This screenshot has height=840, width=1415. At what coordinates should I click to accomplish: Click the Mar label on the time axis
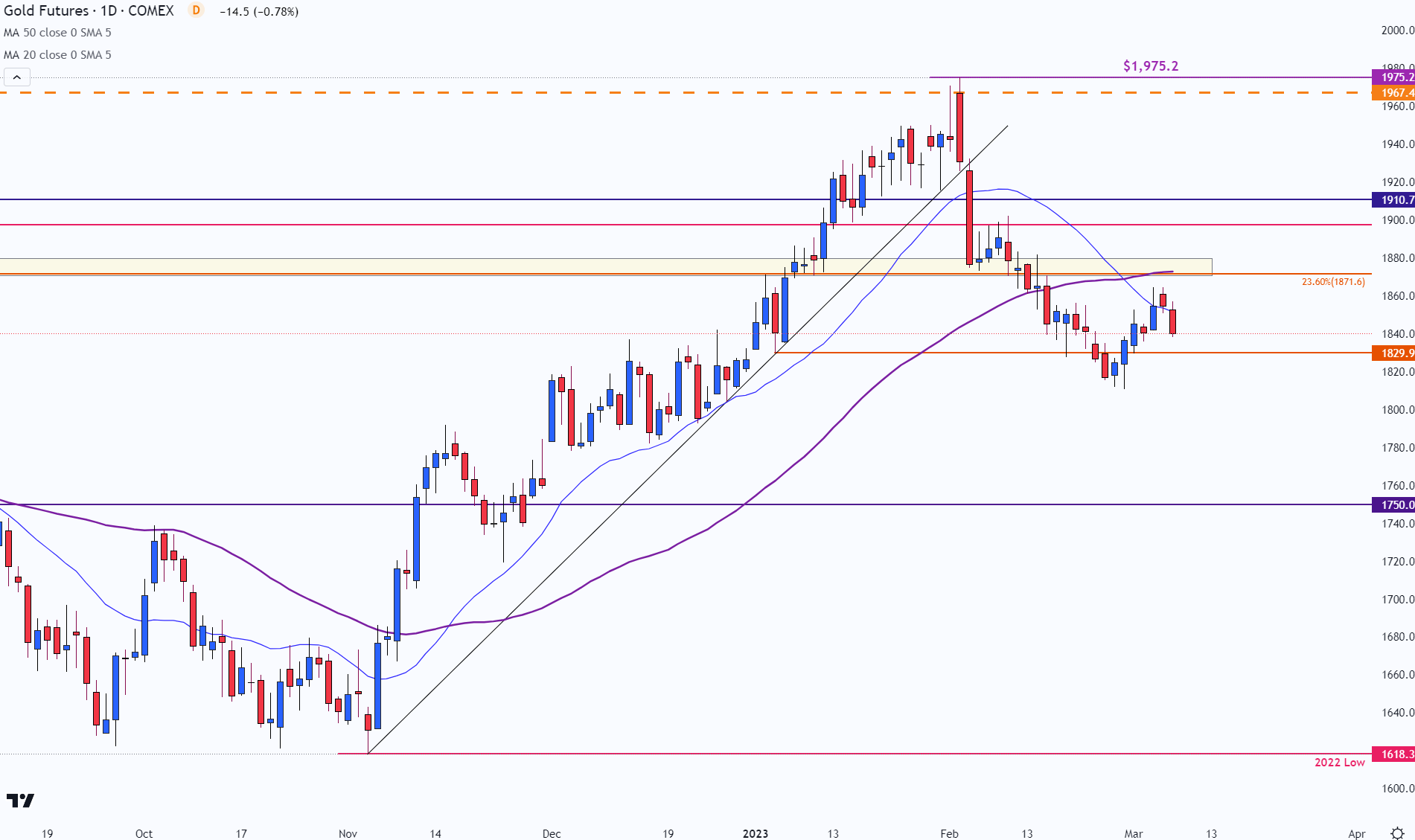1133,833
